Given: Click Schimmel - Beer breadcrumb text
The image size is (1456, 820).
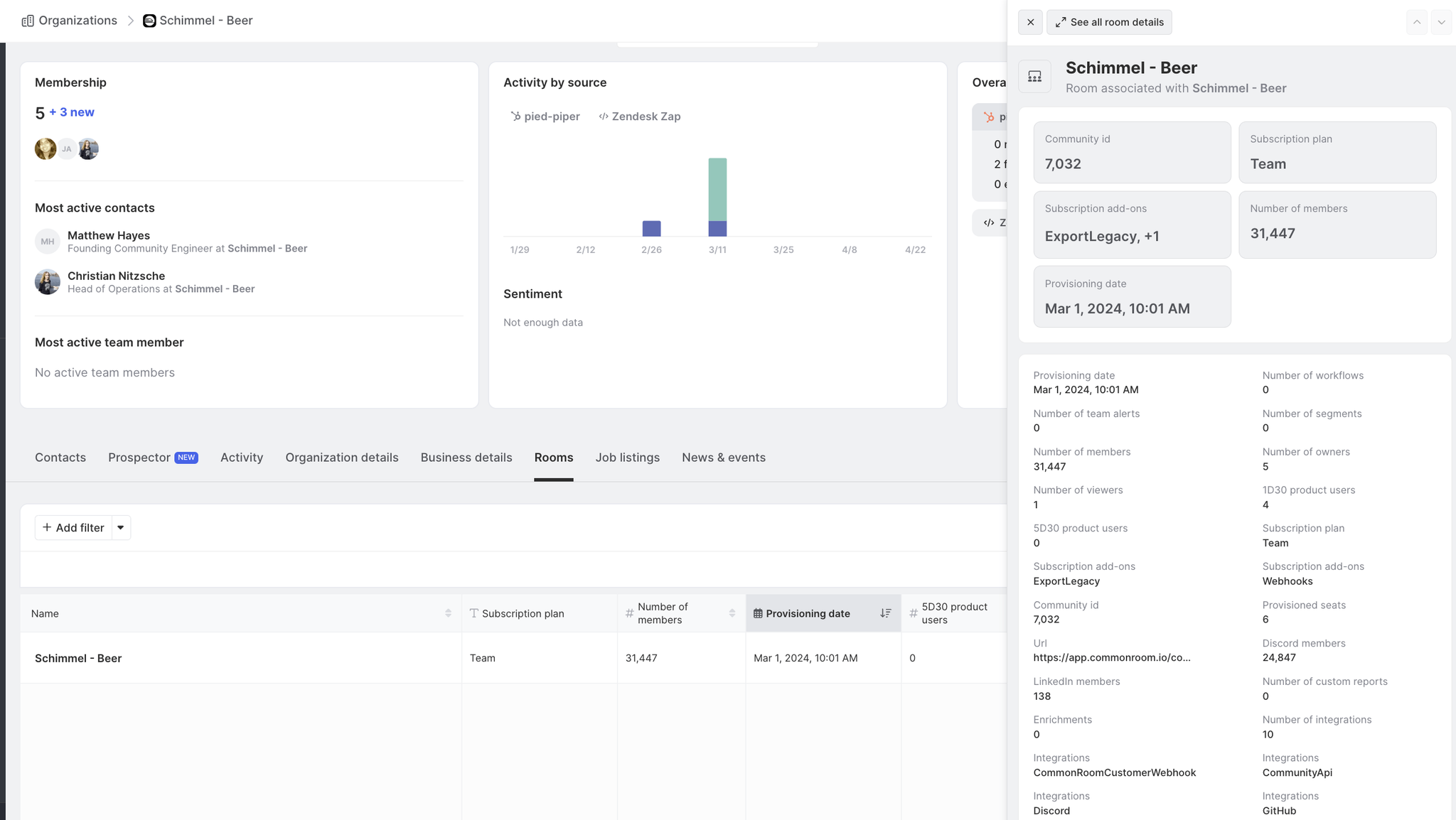Looking at the screenshot, I should point(206,21).
